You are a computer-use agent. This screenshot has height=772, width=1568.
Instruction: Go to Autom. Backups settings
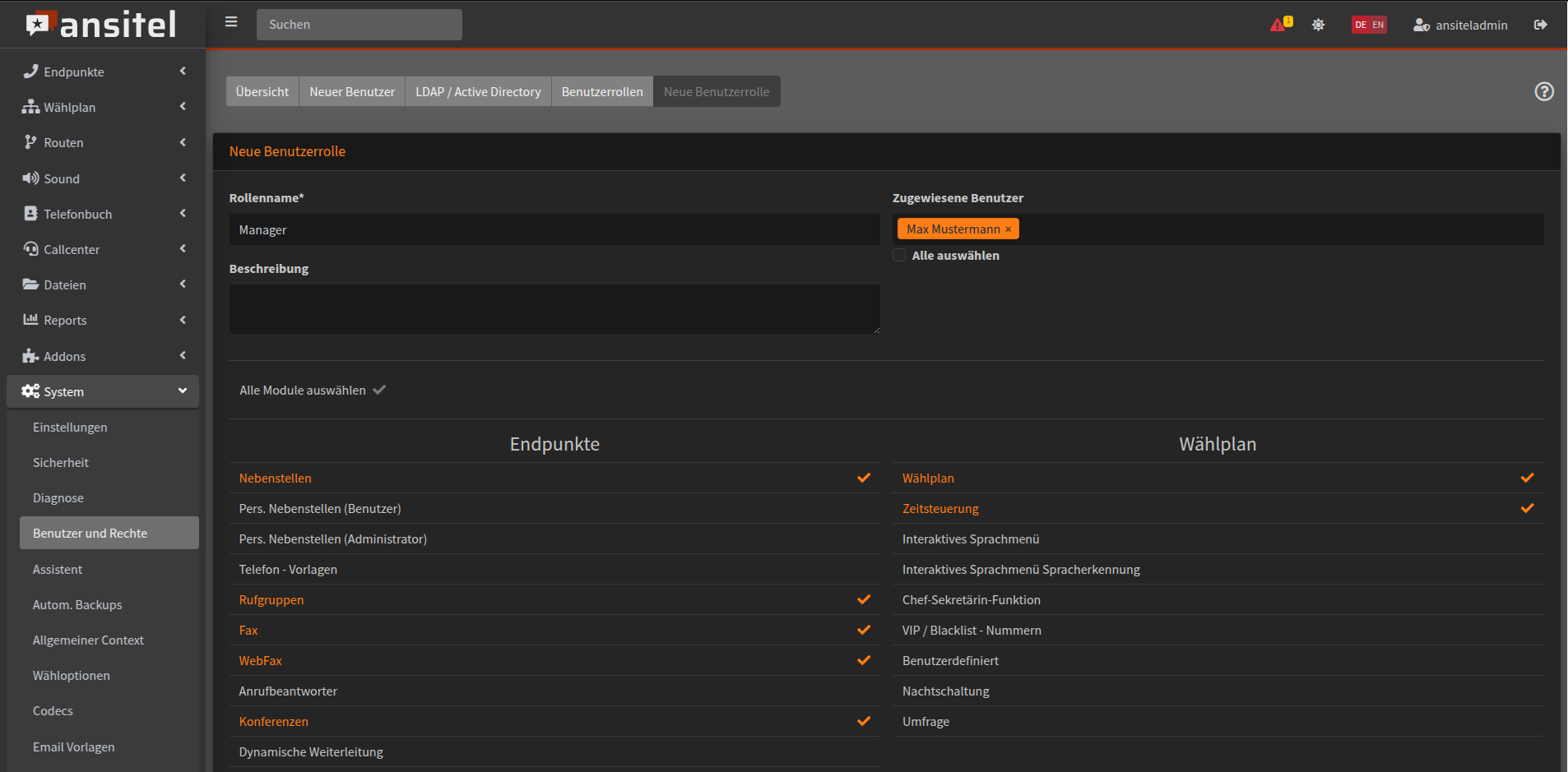[77, 604]
